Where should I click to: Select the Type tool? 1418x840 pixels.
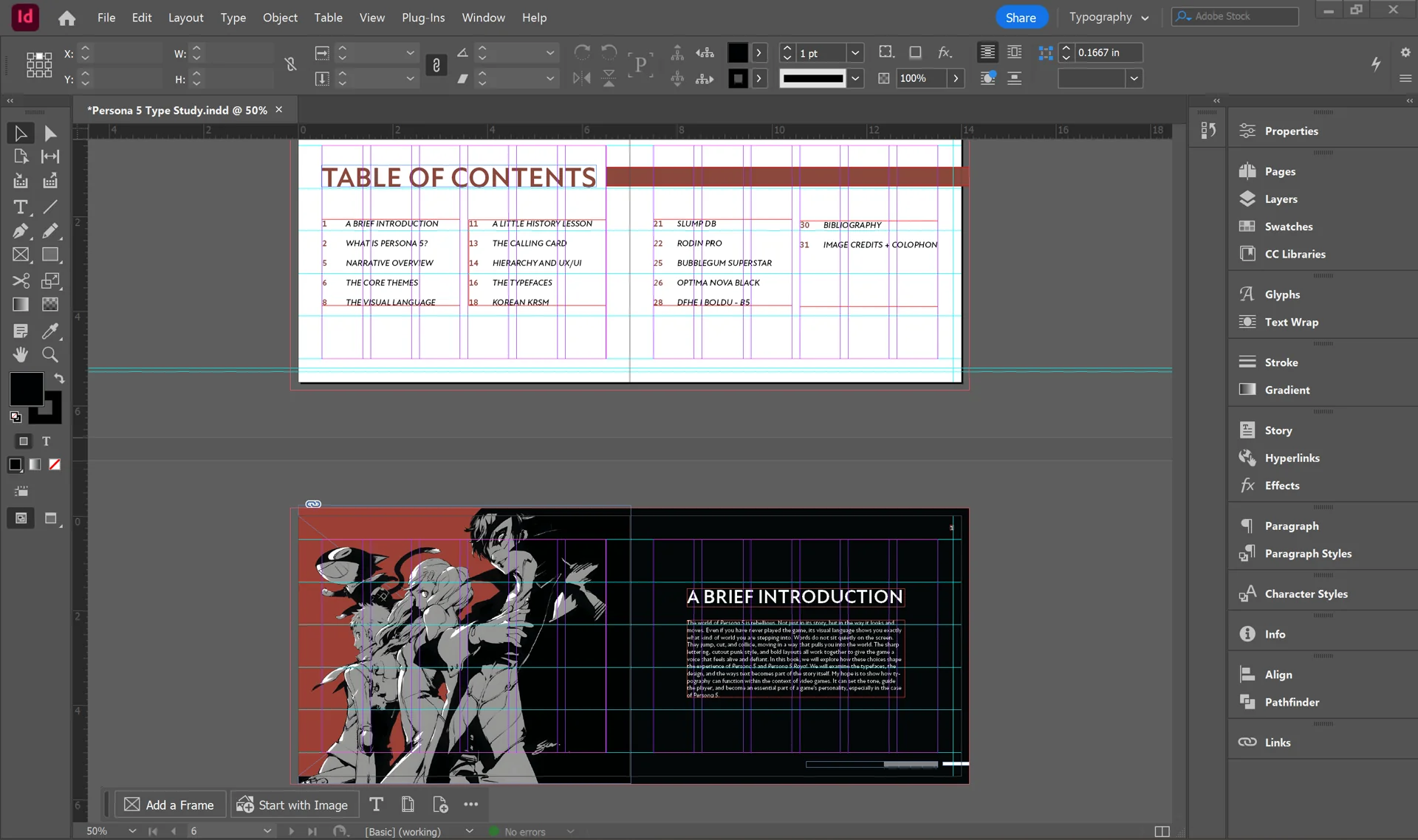tap(21, 207)
